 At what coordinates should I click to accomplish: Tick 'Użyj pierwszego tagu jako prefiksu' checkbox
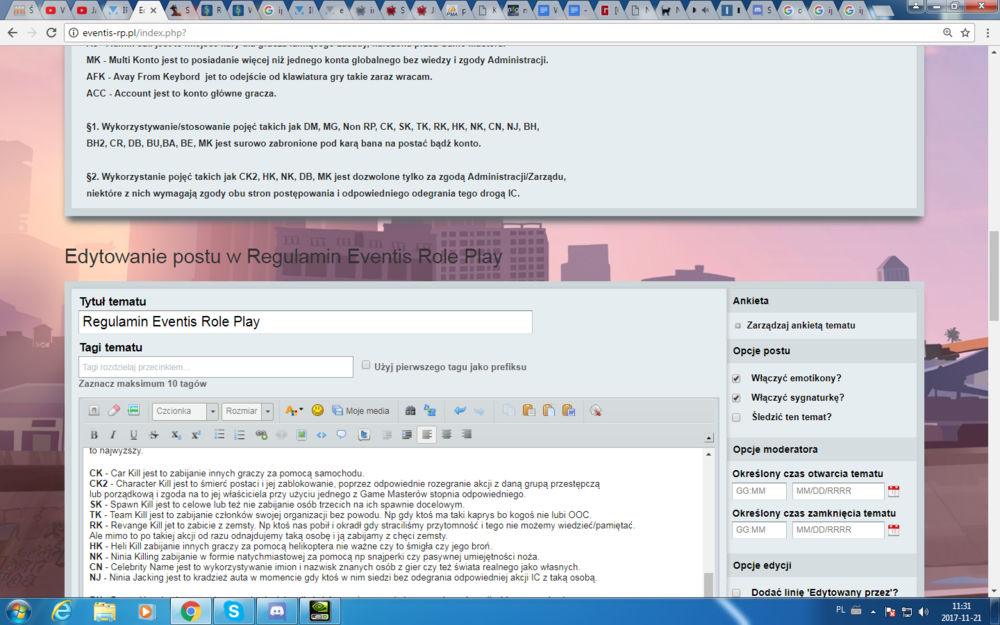366,366
